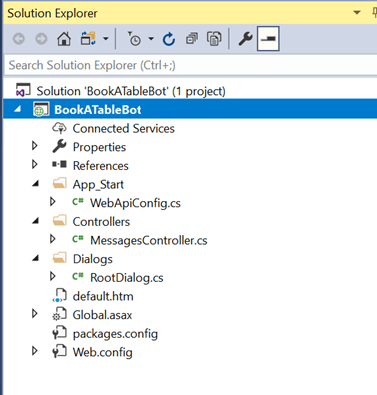
Task: Expand the Global.asax node
Action: click(x=34, y=314)
